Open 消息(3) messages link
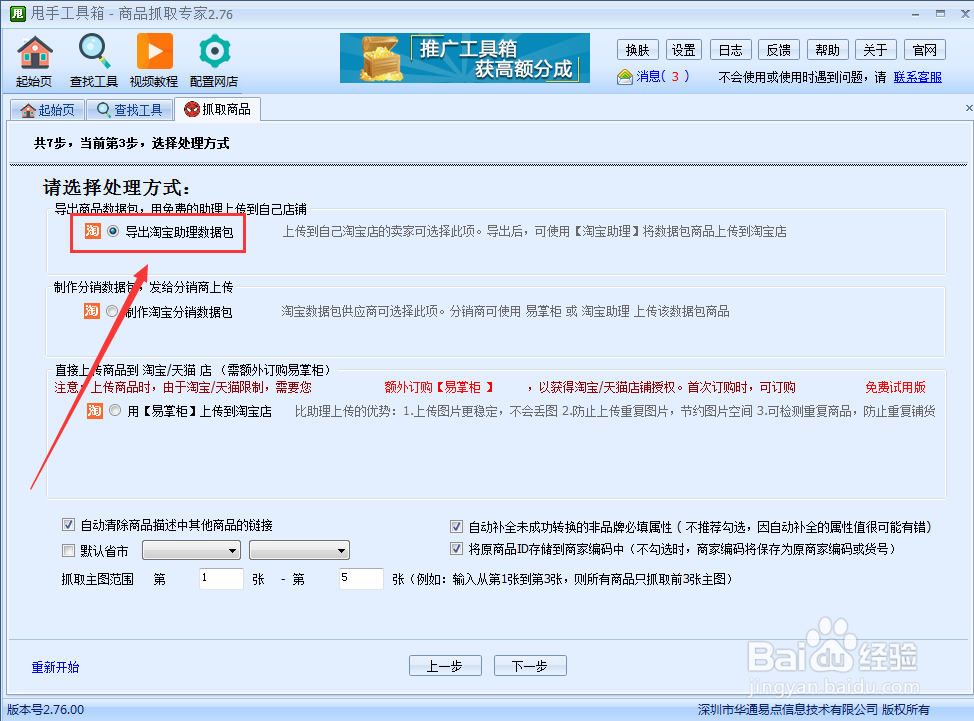This screenshot has width=974, height=721. pos(662,76)
